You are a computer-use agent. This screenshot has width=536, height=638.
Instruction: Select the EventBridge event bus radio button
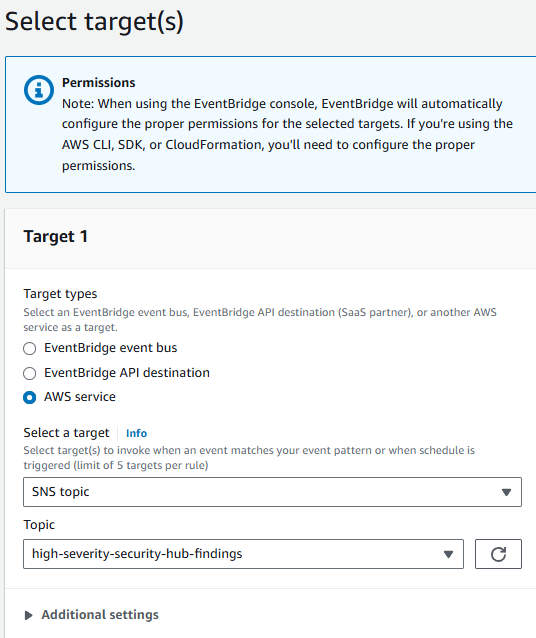click(x=29, y=348)
